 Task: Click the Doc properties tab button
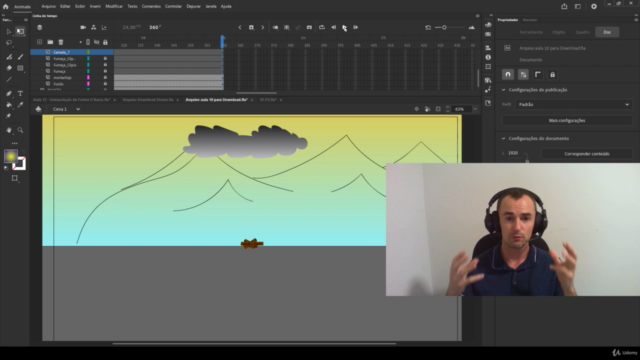tap(607, 32)
